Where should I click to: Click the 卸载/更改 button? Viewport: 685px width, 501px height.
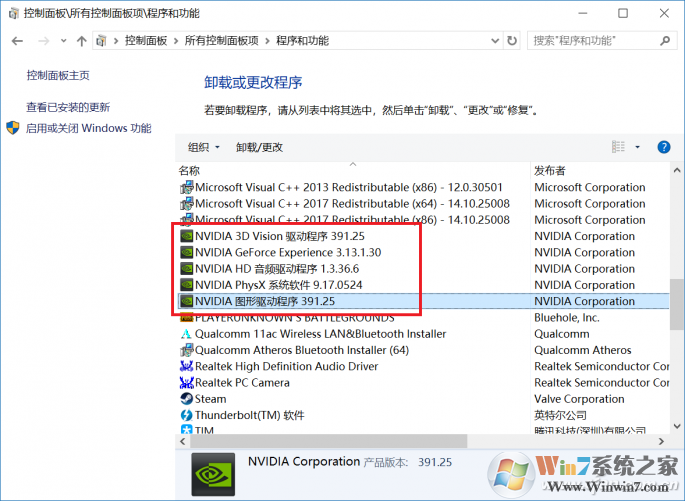(259, 147)
